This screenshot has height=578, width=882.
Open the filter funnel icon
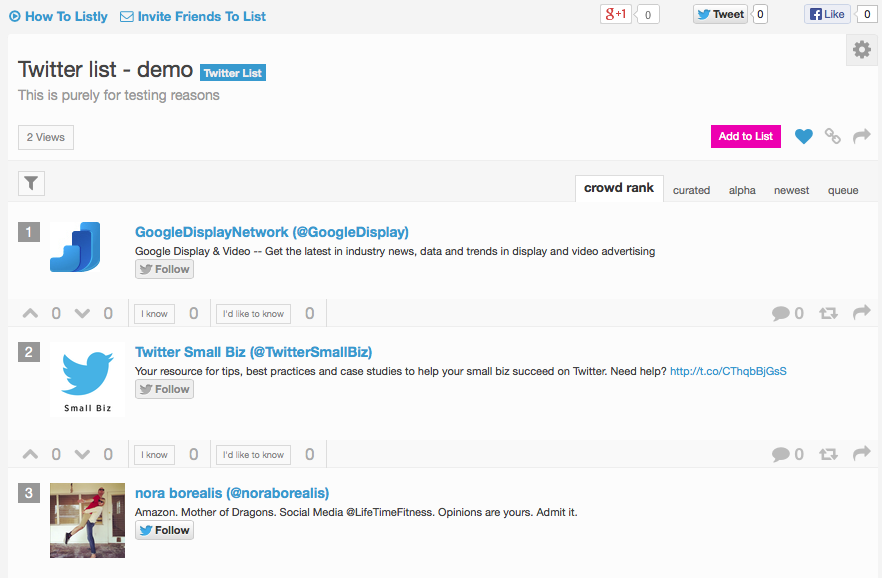[32, 183]
